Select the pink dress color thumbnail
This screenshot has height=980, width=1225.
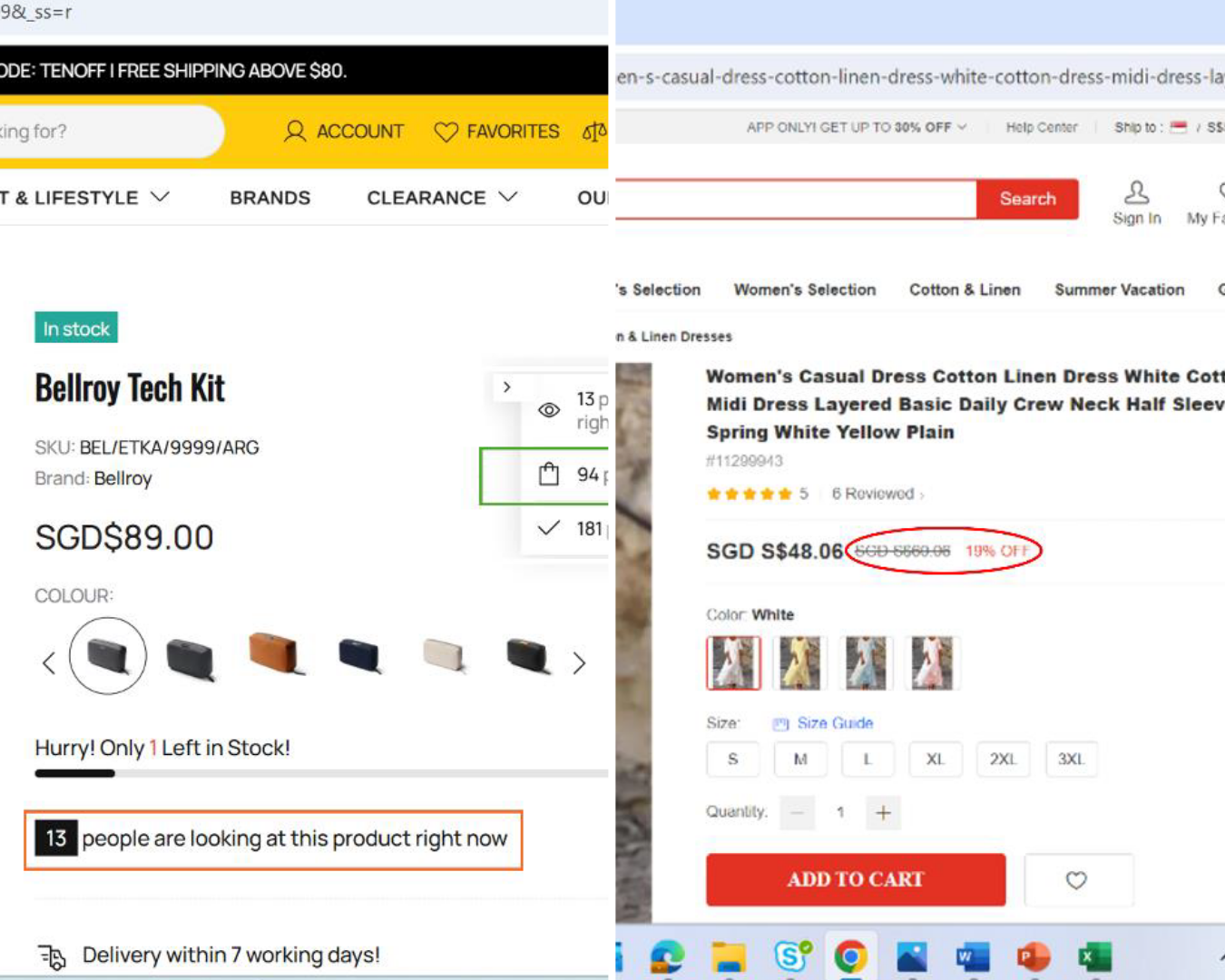point(932,662)
